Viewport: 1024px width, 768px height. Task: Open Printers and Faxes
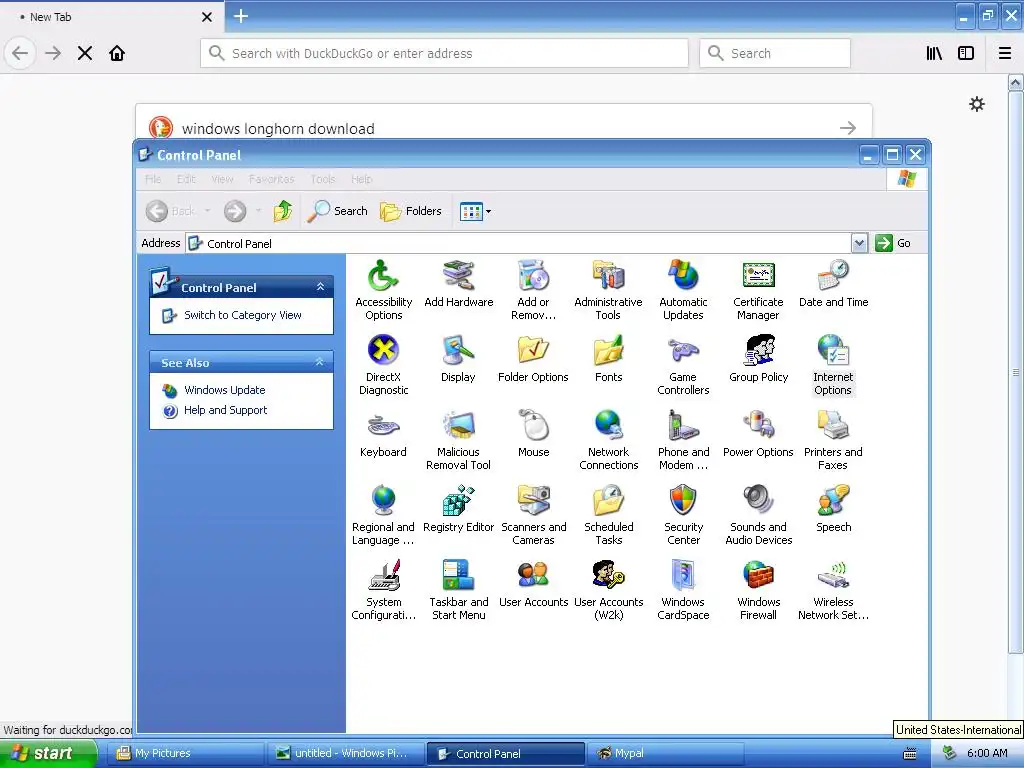coord(833,440)
